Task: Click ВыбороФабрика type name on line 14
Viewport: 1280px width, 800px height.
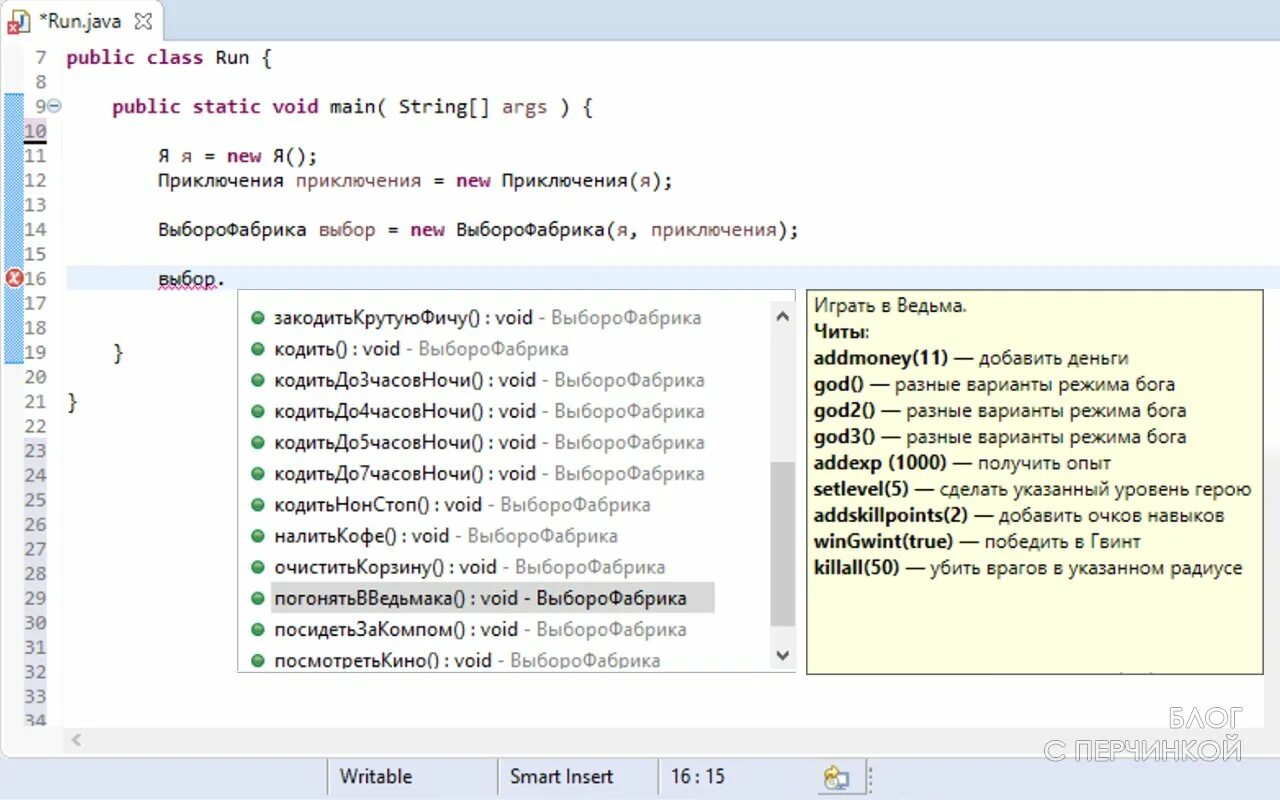Action: pos(232,230)
